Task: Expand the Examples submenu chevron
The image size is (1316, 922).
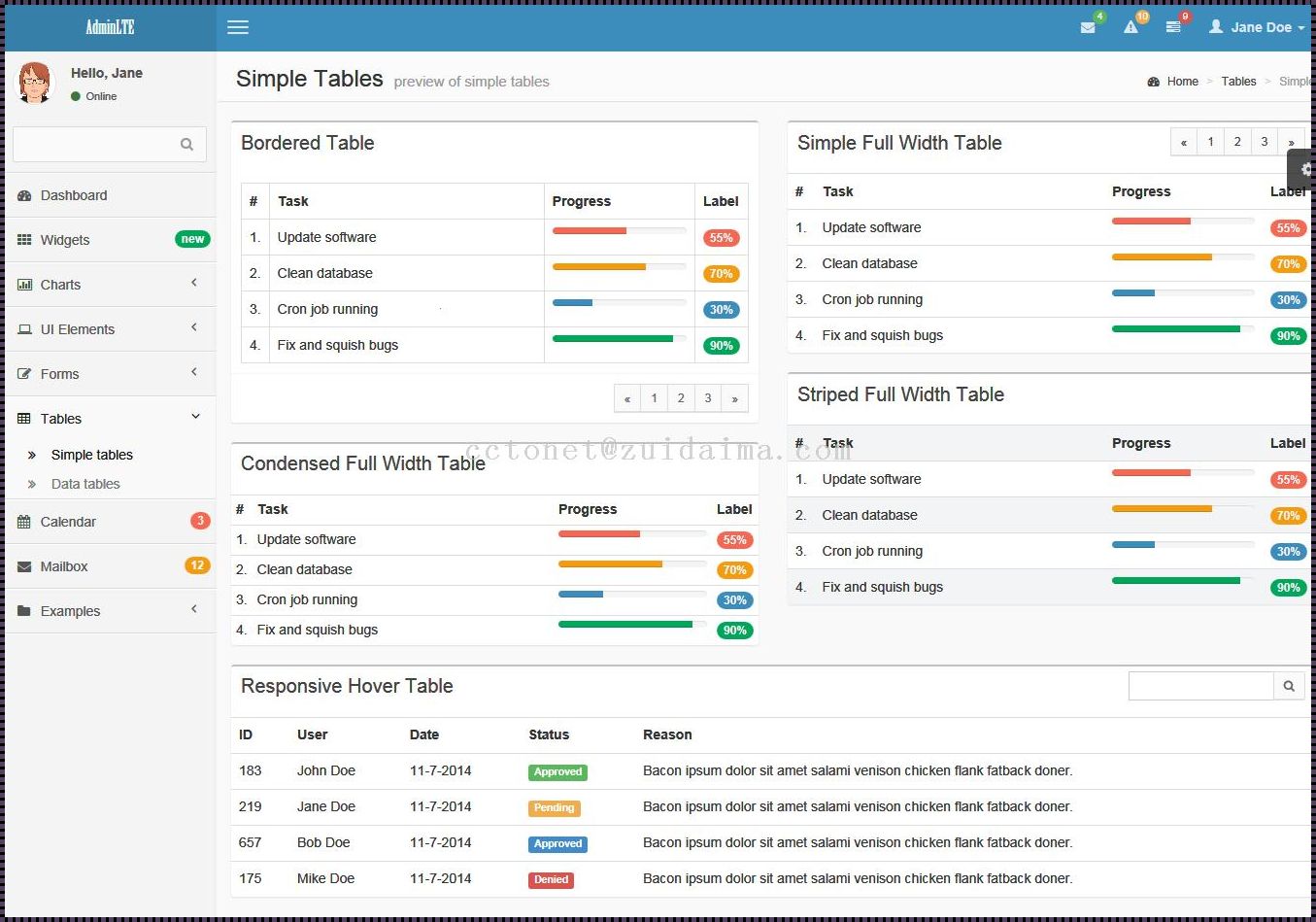Action: coord(194,609)
